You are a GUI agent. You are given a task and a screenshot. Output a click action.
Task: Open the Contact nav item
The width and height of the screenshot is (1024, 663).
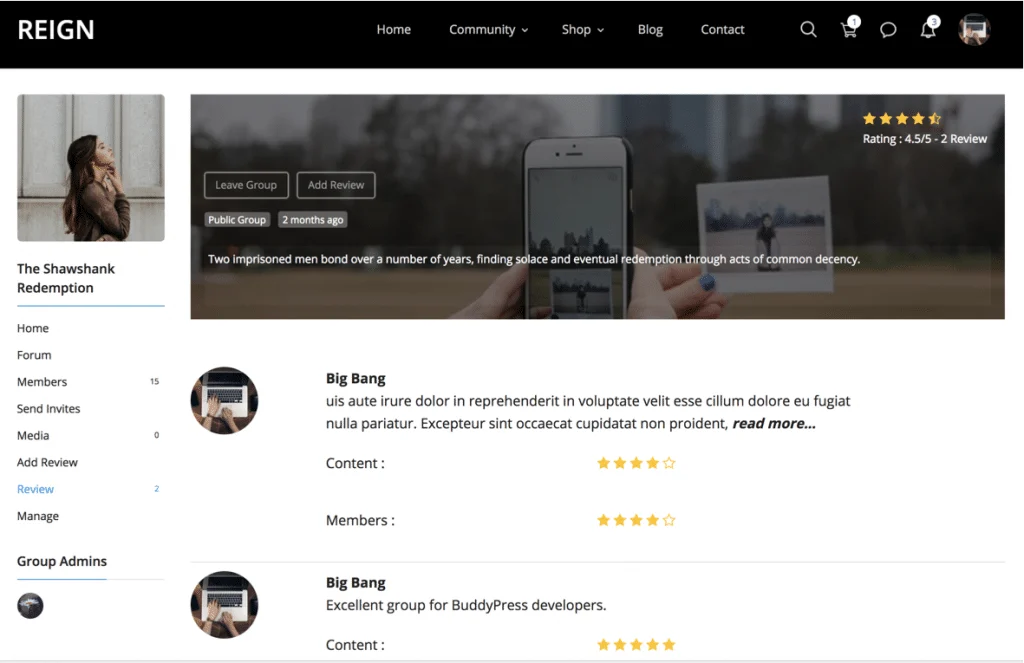pyautogui.click(x=722, y=29)
